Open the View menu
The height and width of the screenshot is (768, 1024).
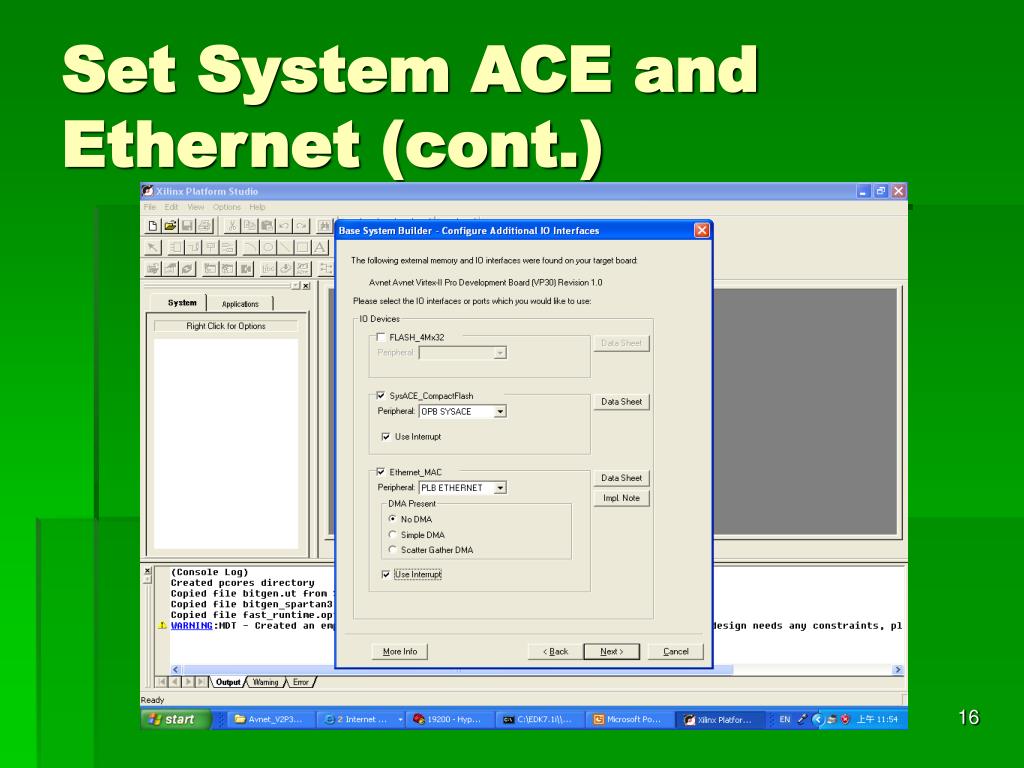point(195,207)
